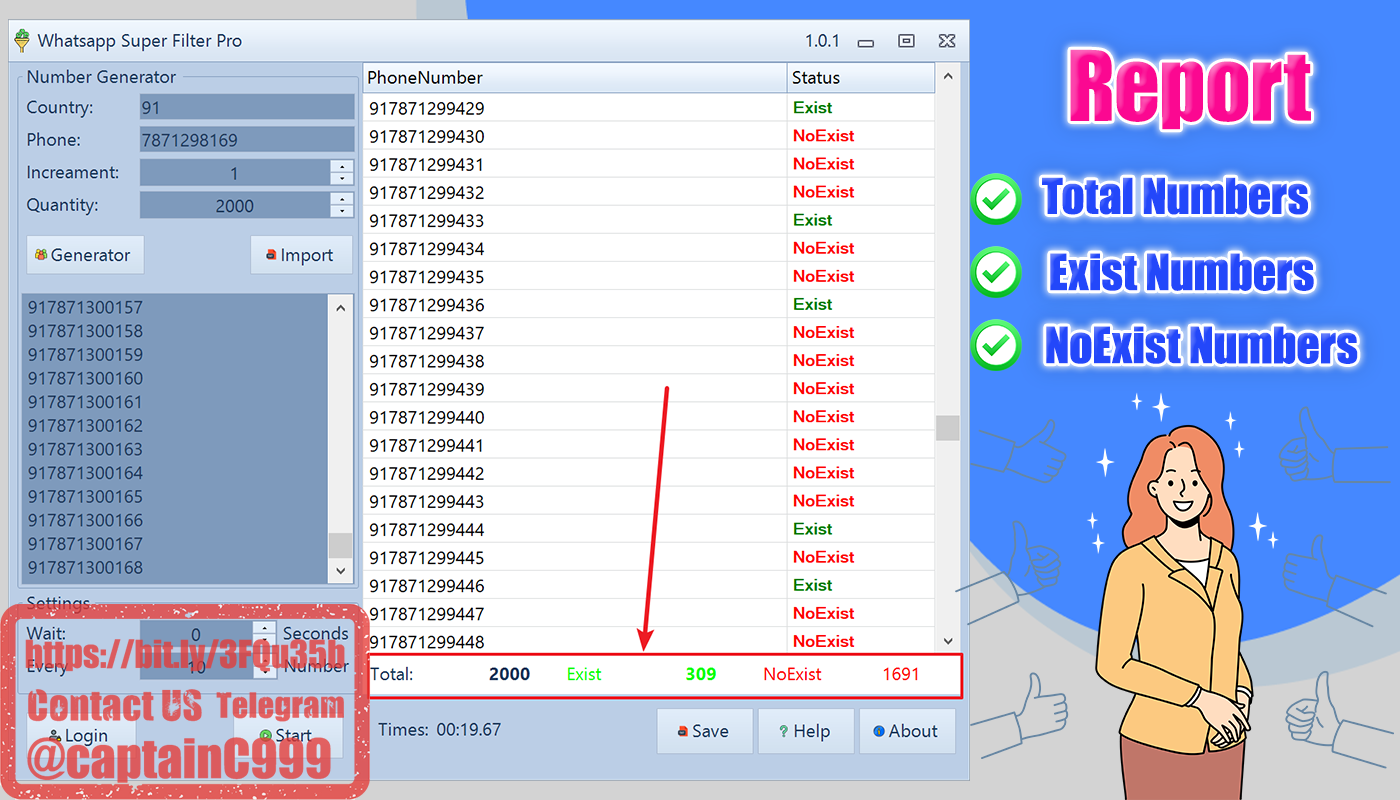Image resolution: width=1400 pixels, height=800 pixels.
Task: Sort by the PhoneNumber column header
Action: tap(575, 77)
